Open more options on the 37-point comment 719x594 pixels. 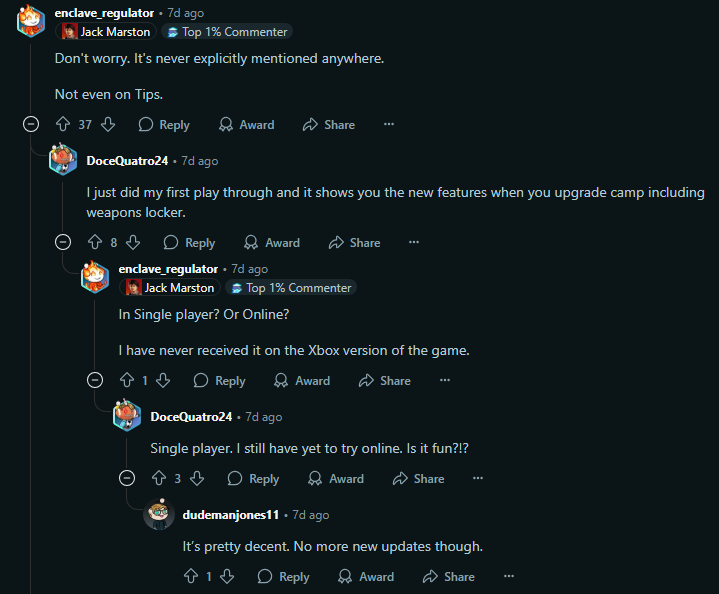tap(389, 125)
